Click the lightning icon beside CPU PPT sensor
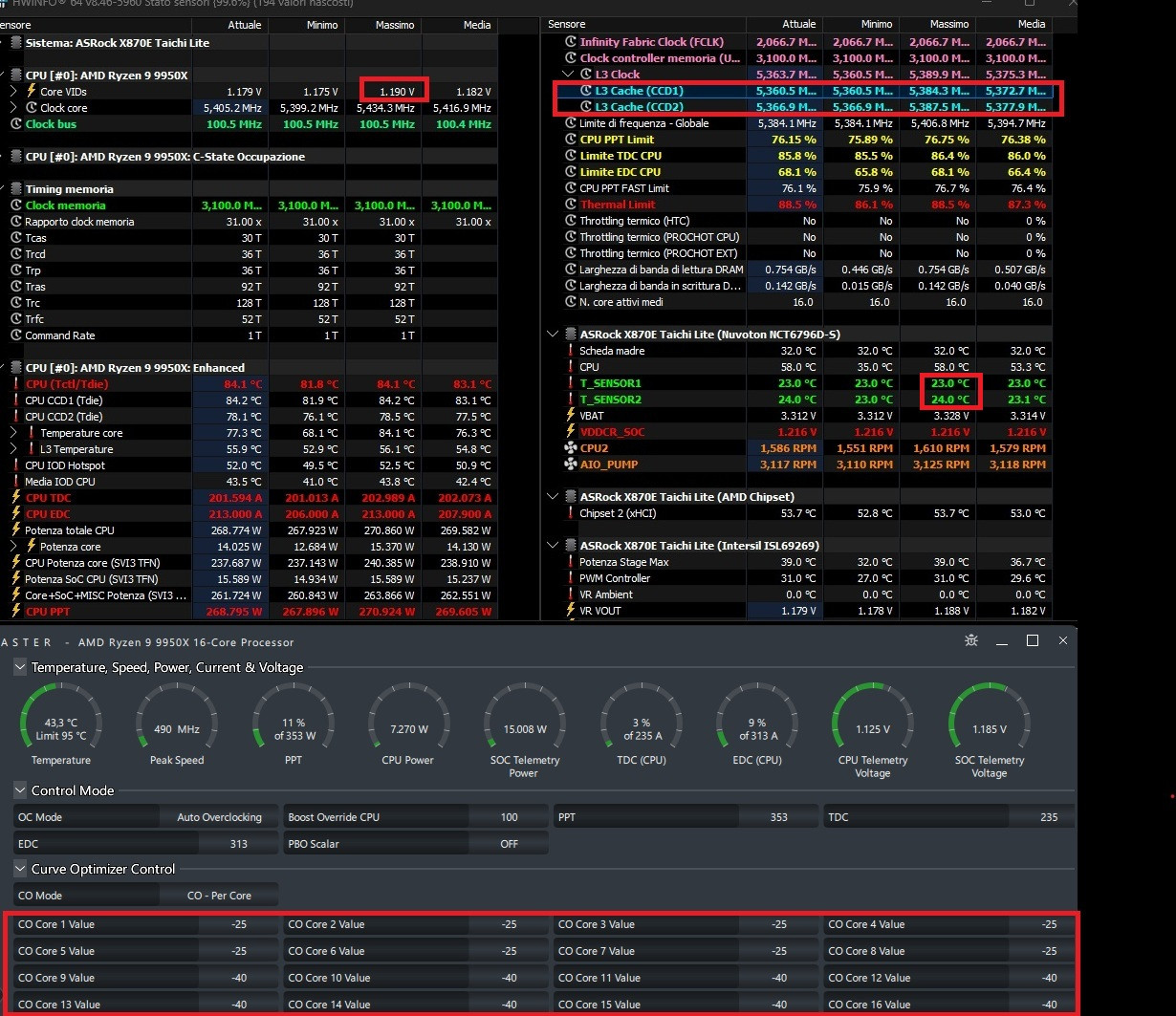 click(x=16, y=612)
